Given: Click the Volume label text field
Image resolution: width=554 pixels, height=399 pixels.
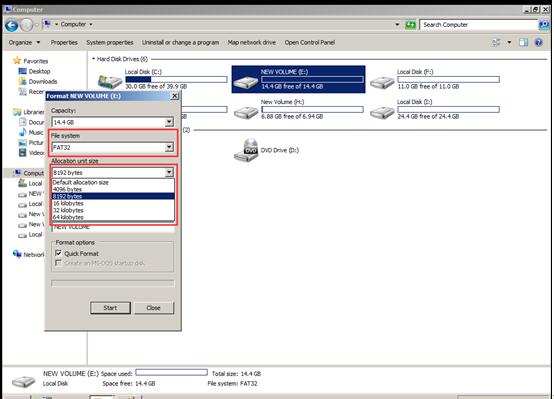Looking at the screenshot, I should [x=113, y=228].
